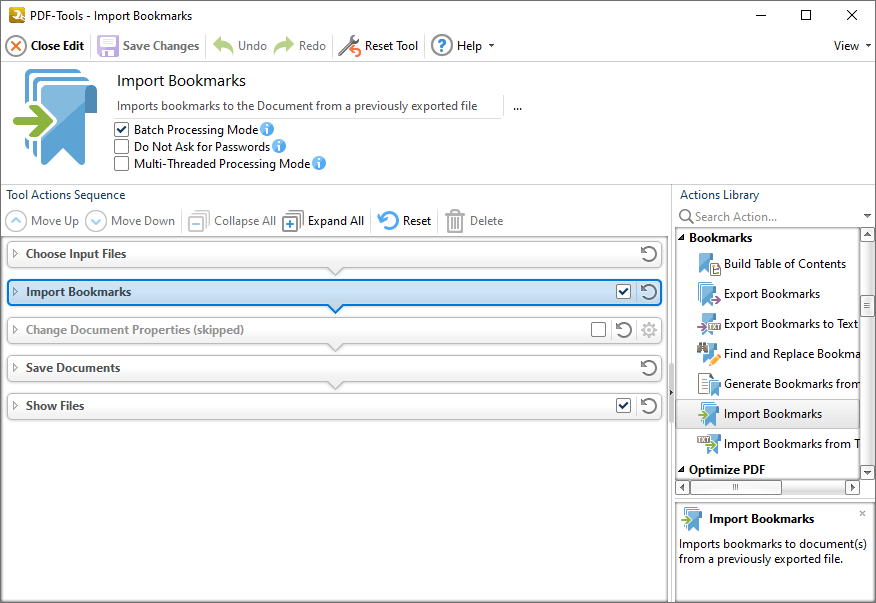Check the Change Document Properties step checkbox
This screenshot has height=603, width=876.
(x=598, y=330)
